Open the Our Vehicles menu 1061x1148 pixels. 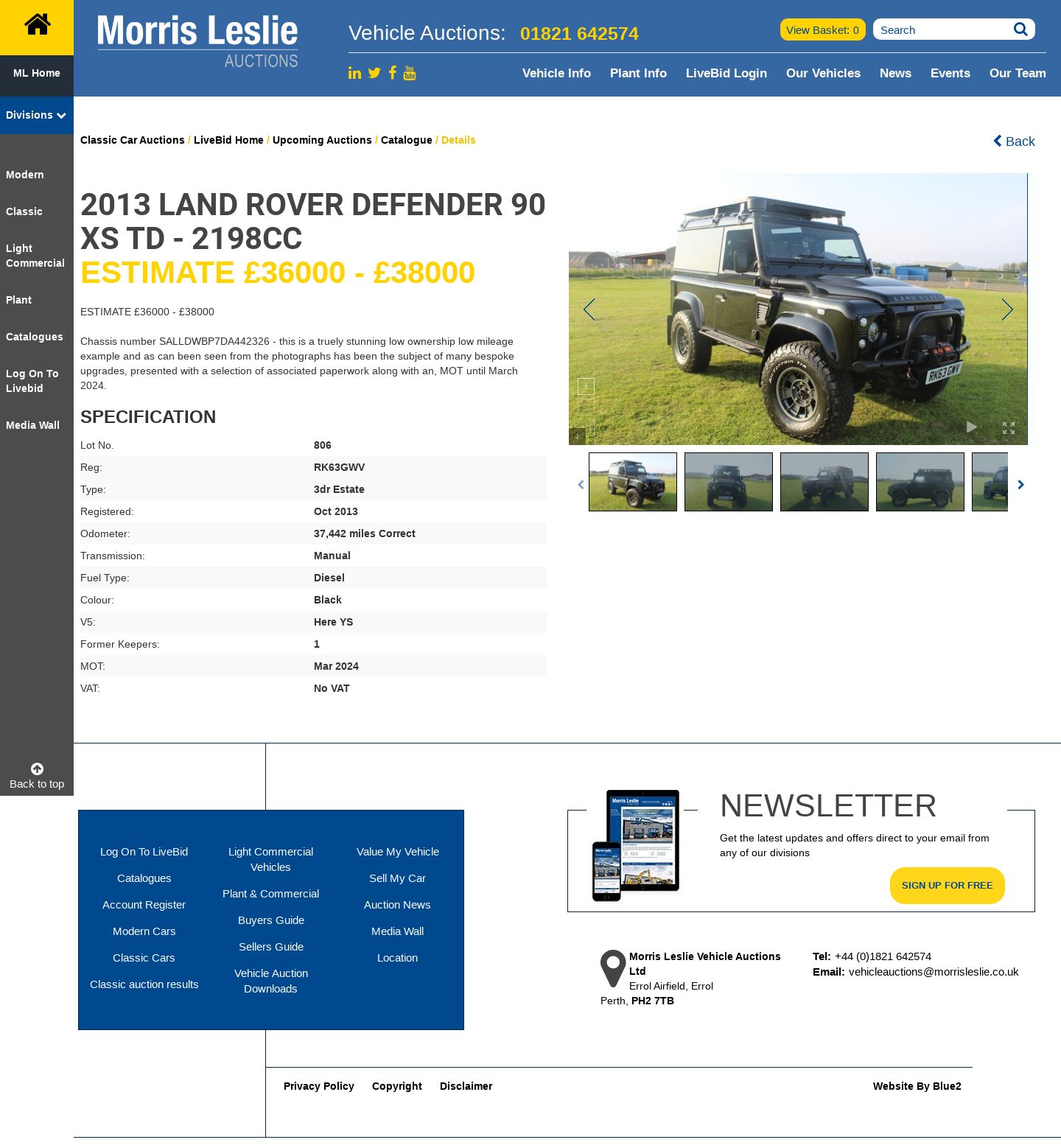coord(823,73)
